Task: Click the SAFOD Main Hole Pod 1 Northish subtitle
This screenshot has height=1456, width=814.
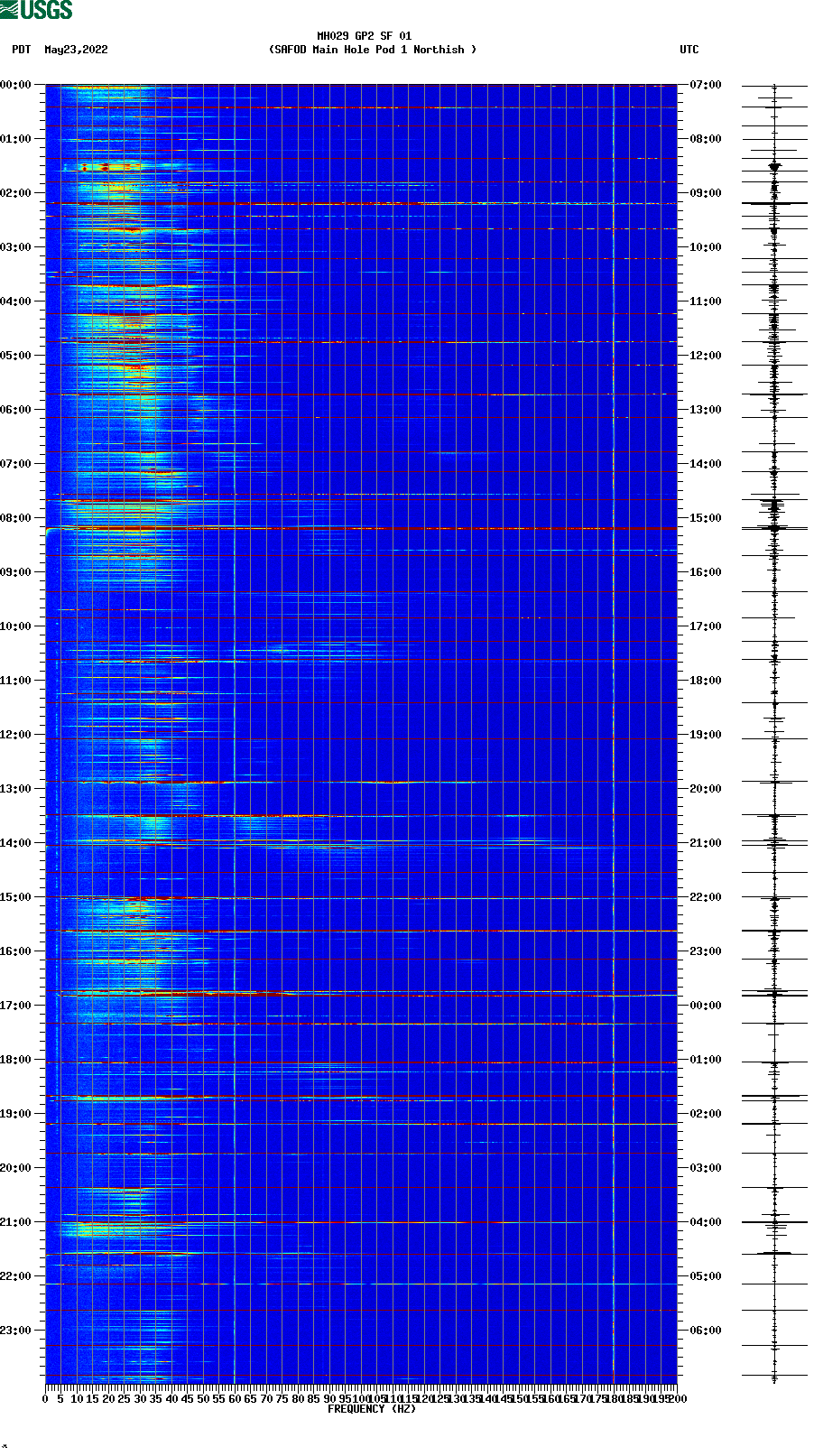Action: (x=373, y=50)
